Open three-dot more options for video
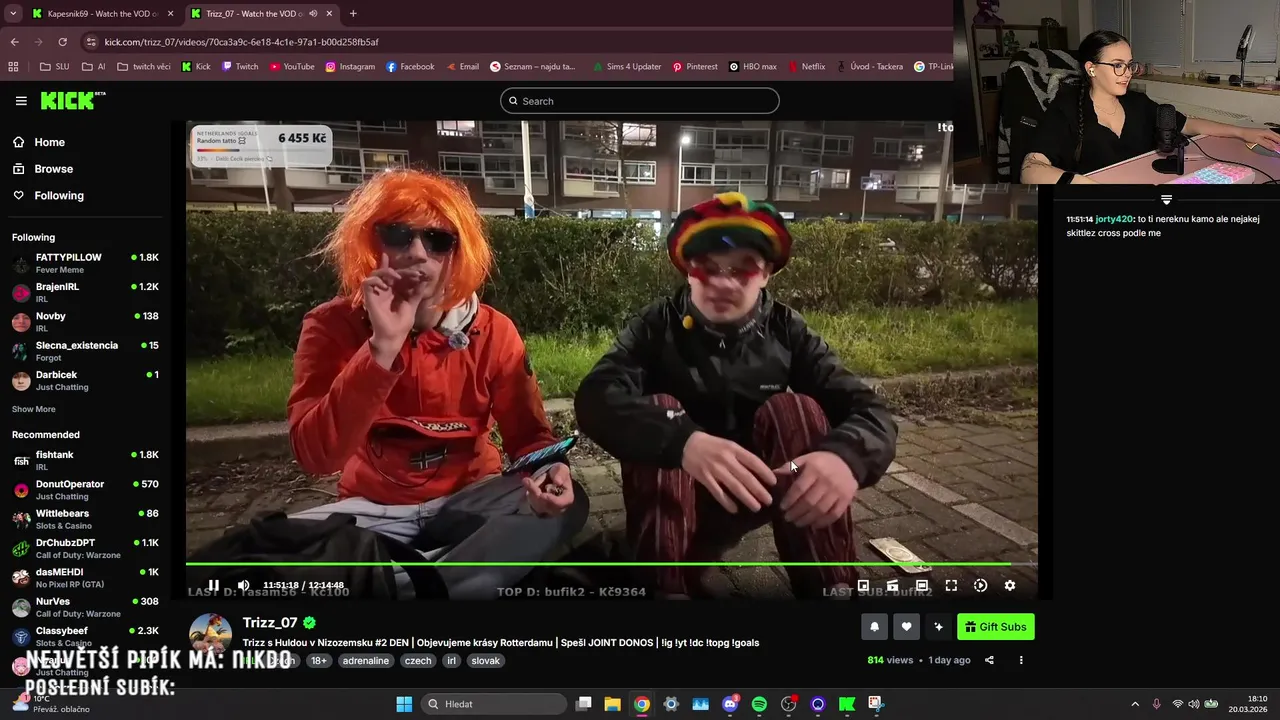The image size is (1280, 720). 1021,660
